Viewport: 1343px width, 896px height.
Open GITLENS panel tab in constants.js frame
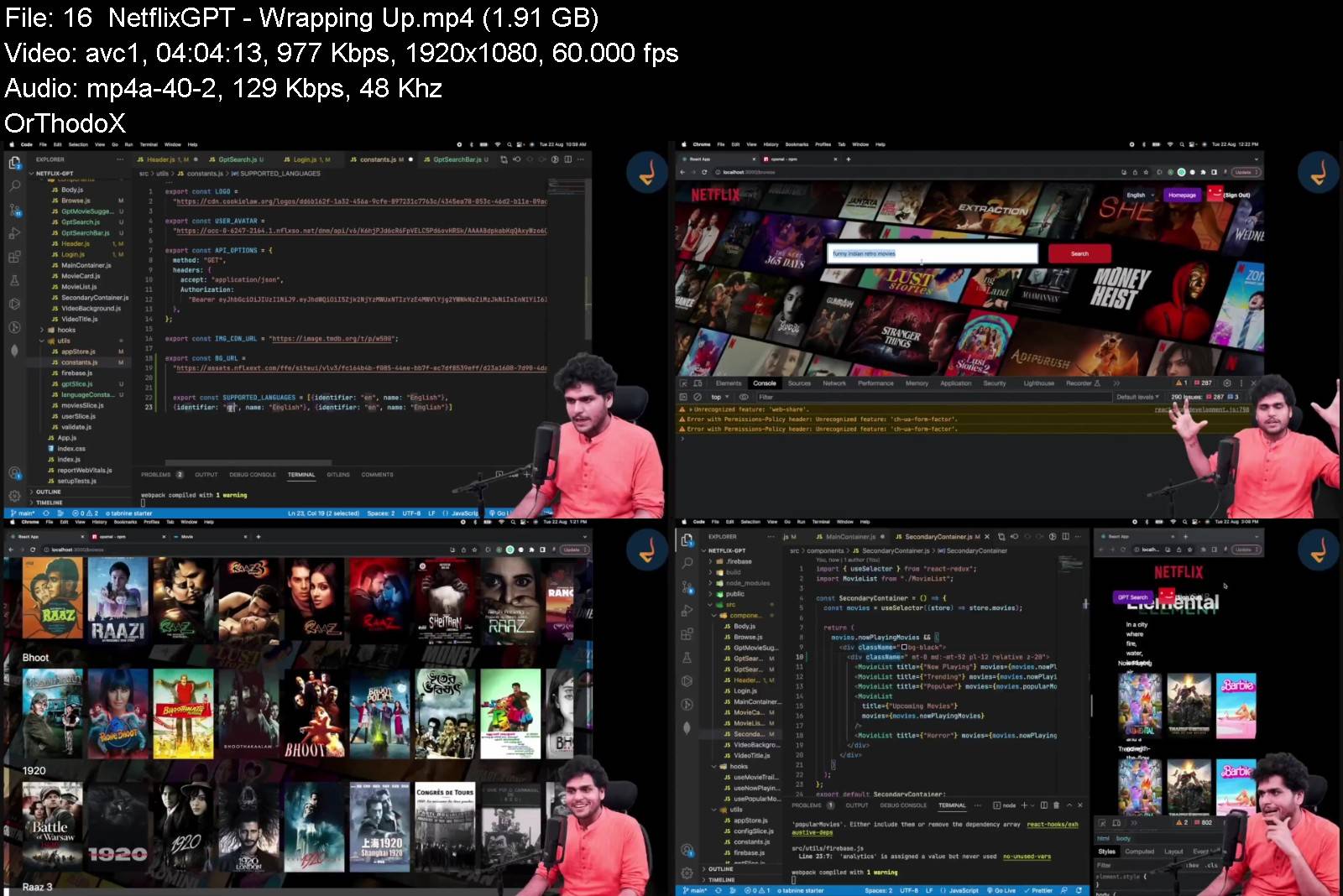pyautogui.click(x=338, y=475)
